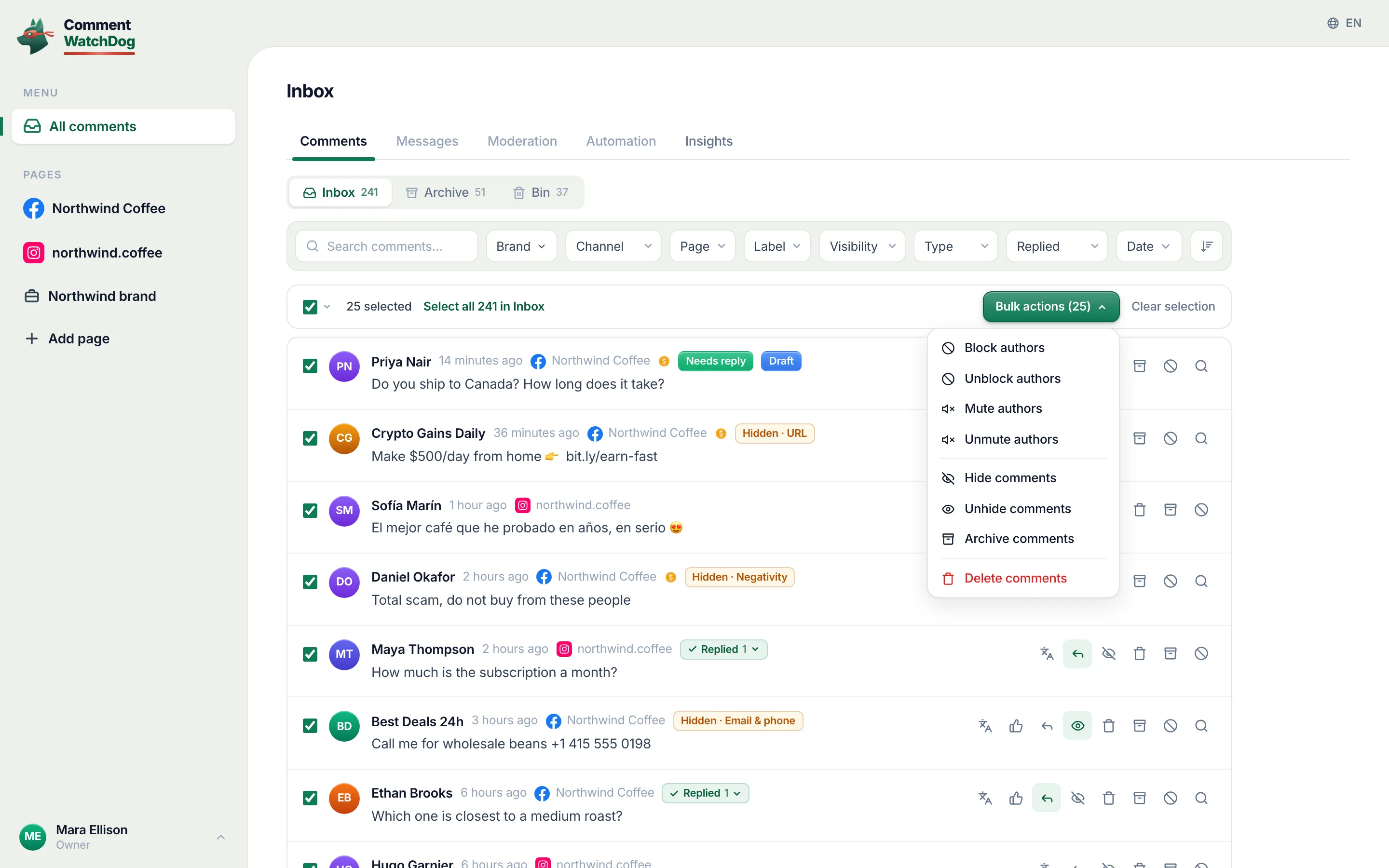Delete Best Deals 24h's comment via trash
Image resolution: width=1389 pixels, height=868 pixels.
(x=1108, y=726)
